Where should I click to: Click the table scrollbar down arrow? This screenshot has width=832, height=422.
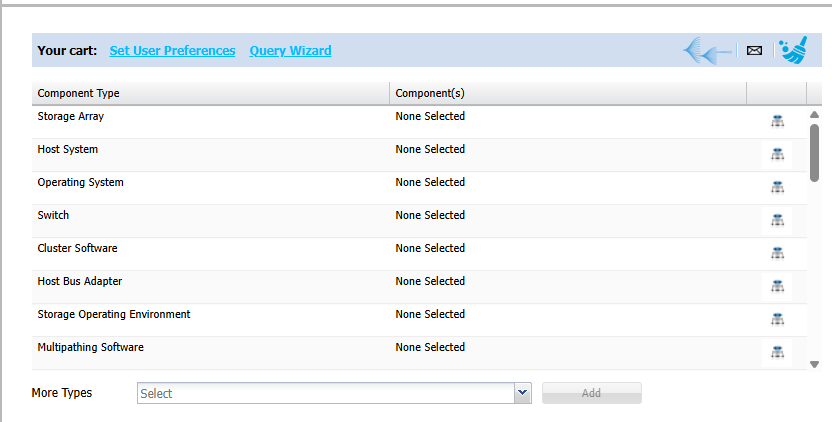(814, 364)
